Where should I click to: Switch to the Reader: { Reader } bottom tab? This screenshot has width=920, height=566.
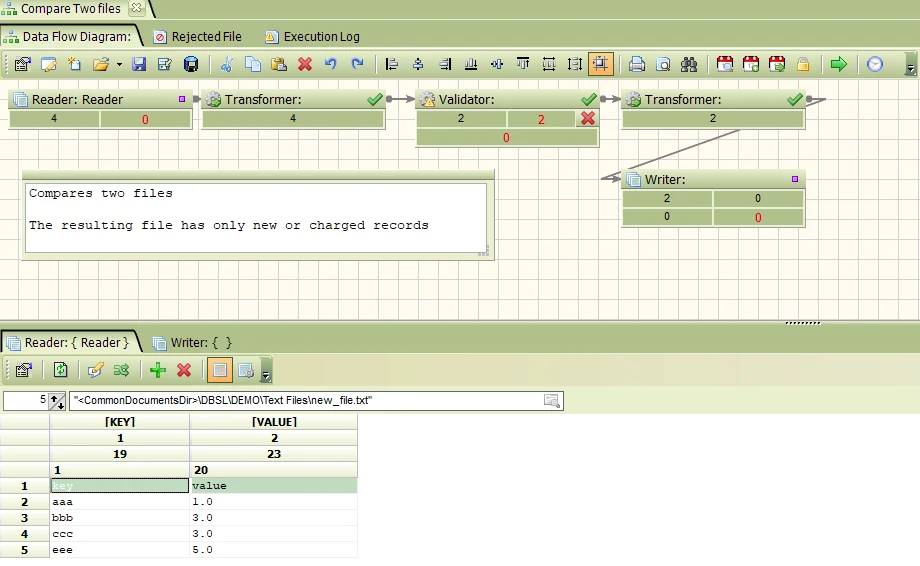pyautogui.click(x=69, y=343)
